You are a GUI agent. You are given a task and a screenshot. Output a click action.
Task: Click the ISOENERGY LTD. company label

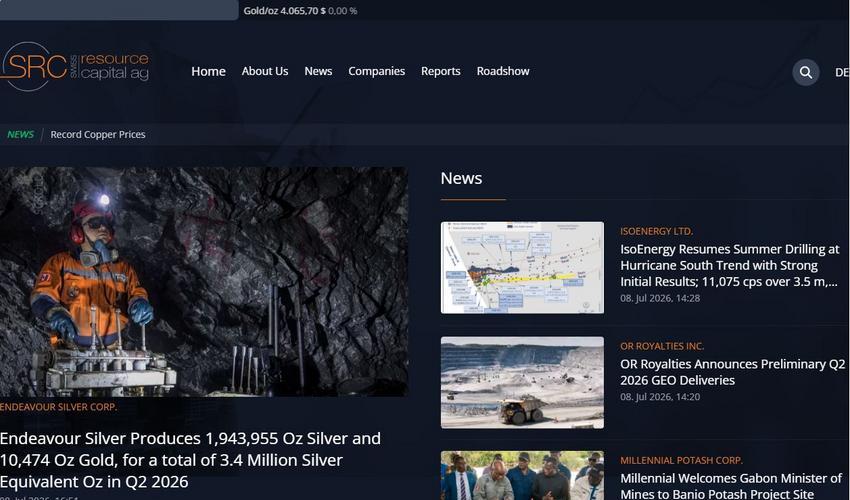[x=656, y=231]
